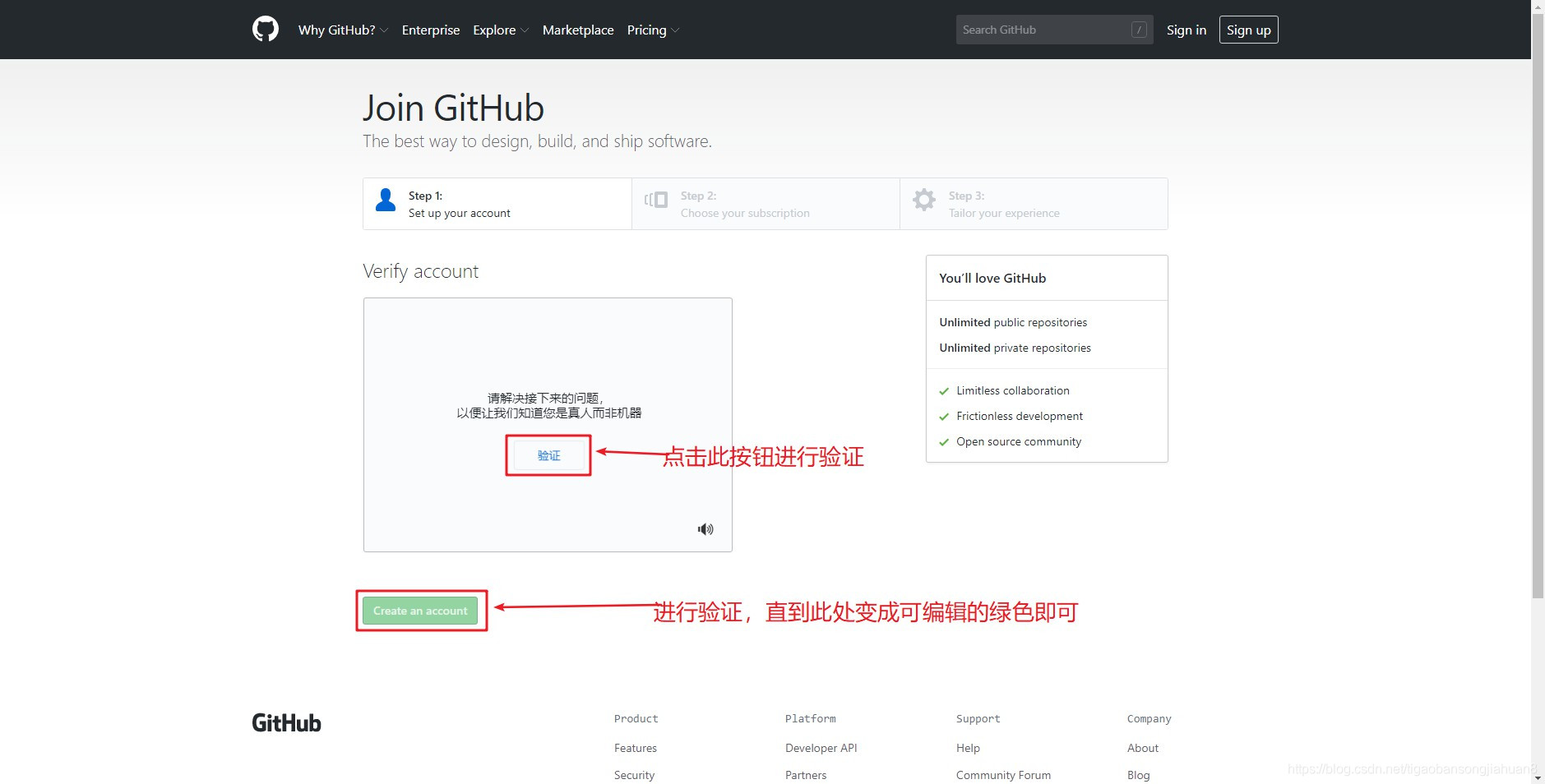Image resolution: width=1545 pixels, height=784 pixels.
Task: Focus the Search GitHub input field
Action: (x=1054, y=30)
